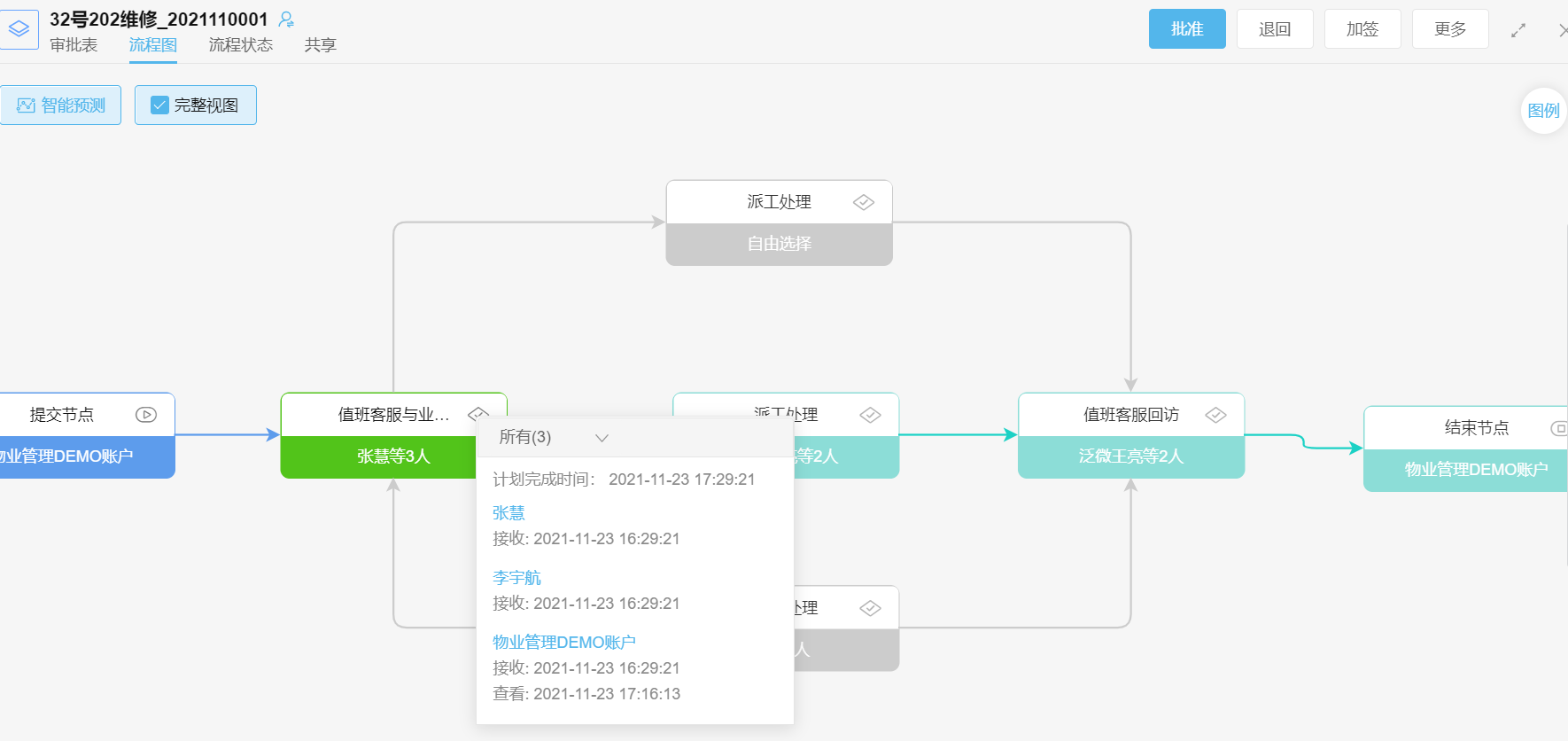This screenshot has height=741, width=1568.
Task: Open the 所有(3) dropdown filter
Action: [x=554, y=437]
